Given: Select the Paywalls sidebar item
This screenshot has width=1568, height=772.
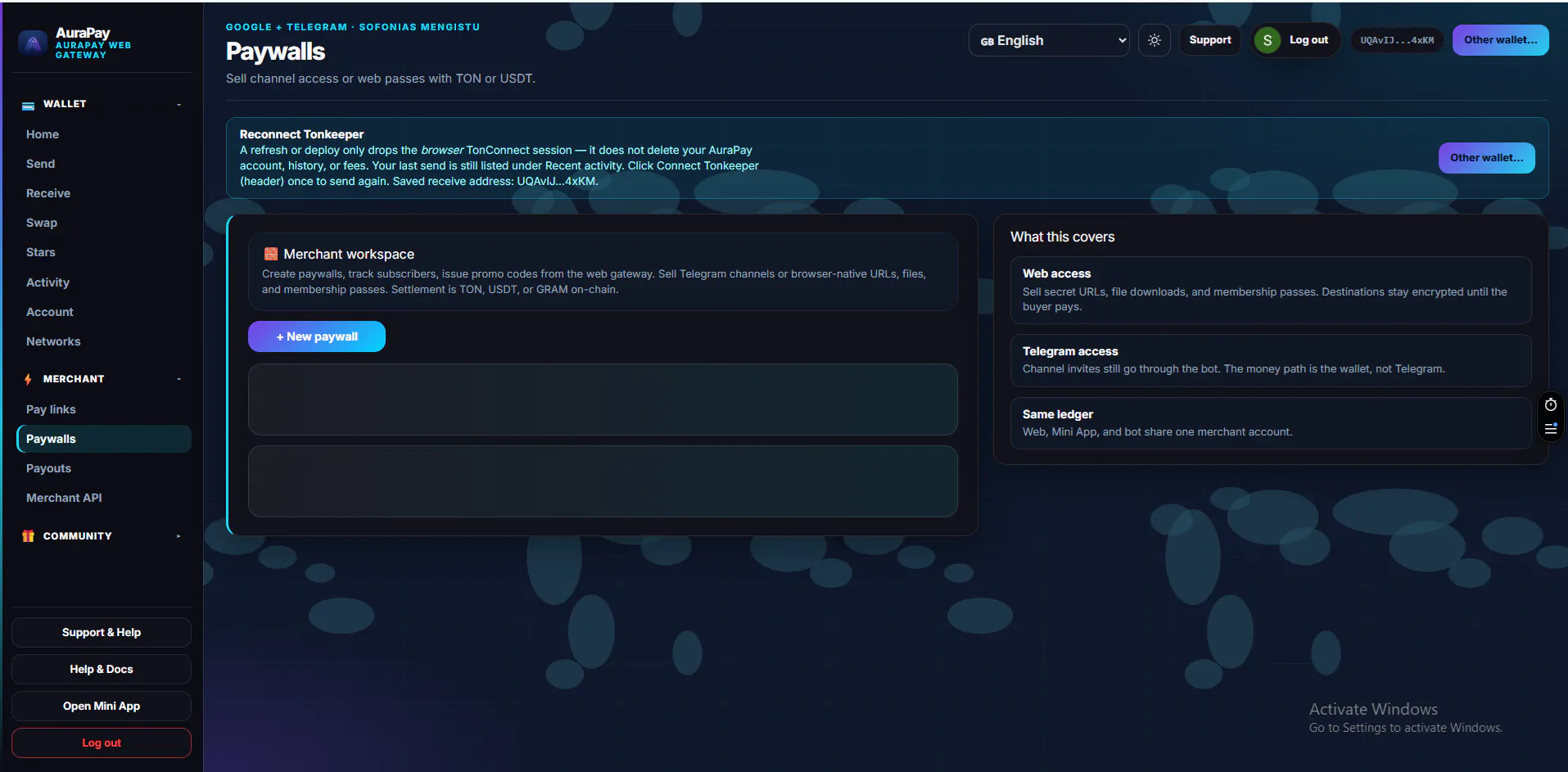Looking at the screenshot, I should pos(104,439).
